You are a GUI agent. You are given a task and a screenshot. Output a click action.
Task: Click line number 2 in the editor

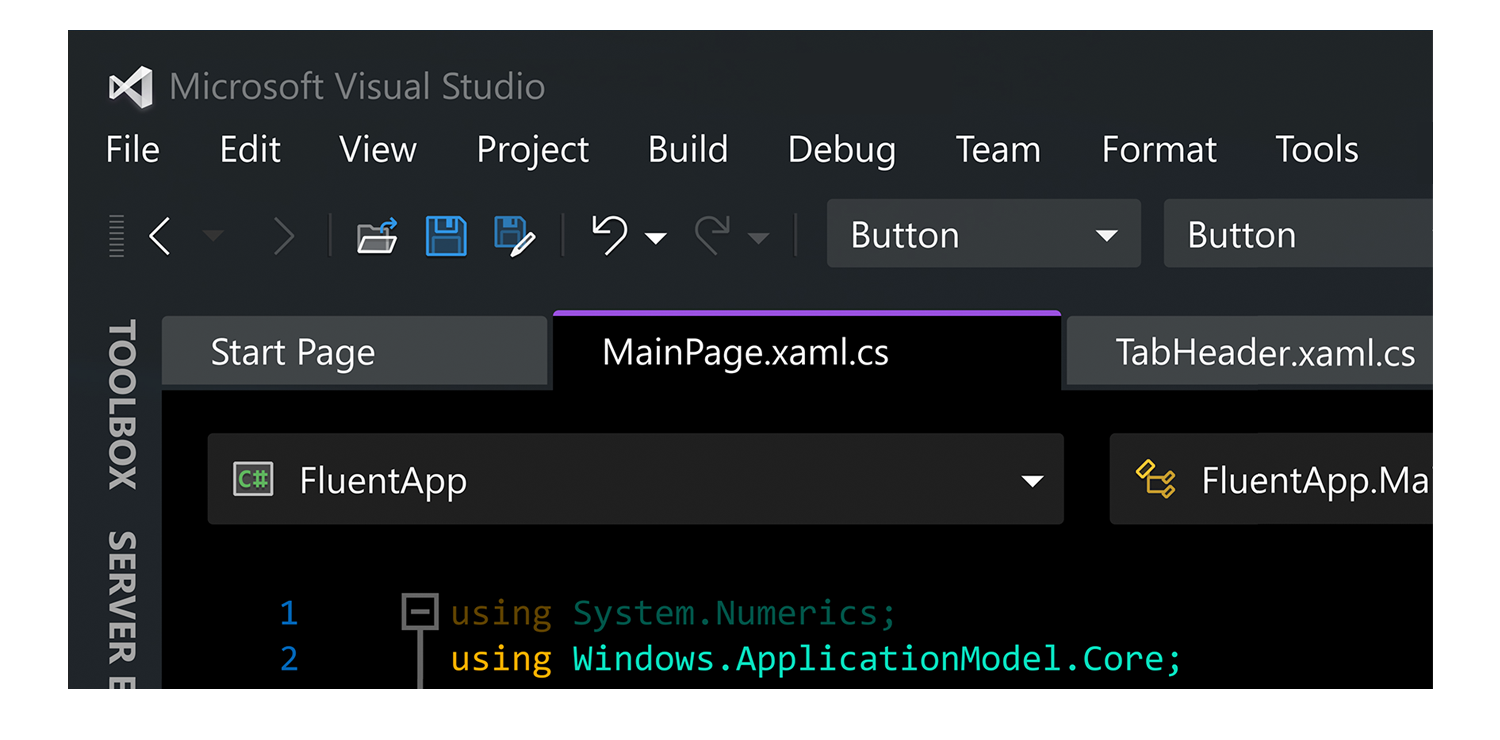click(x=288, y=659)
